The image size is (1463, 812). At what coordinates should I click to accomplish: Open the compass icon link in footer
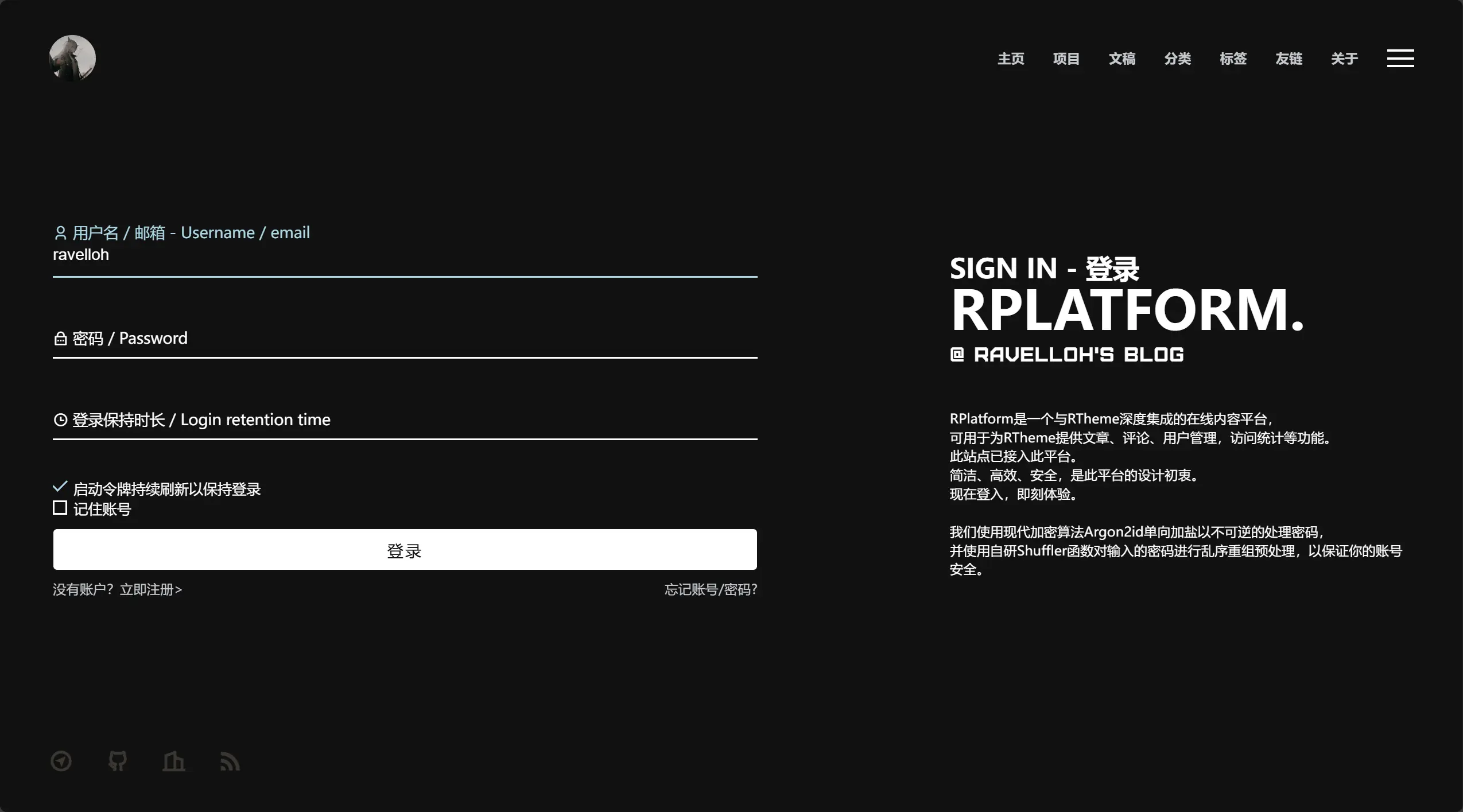(x=61, y=761)
